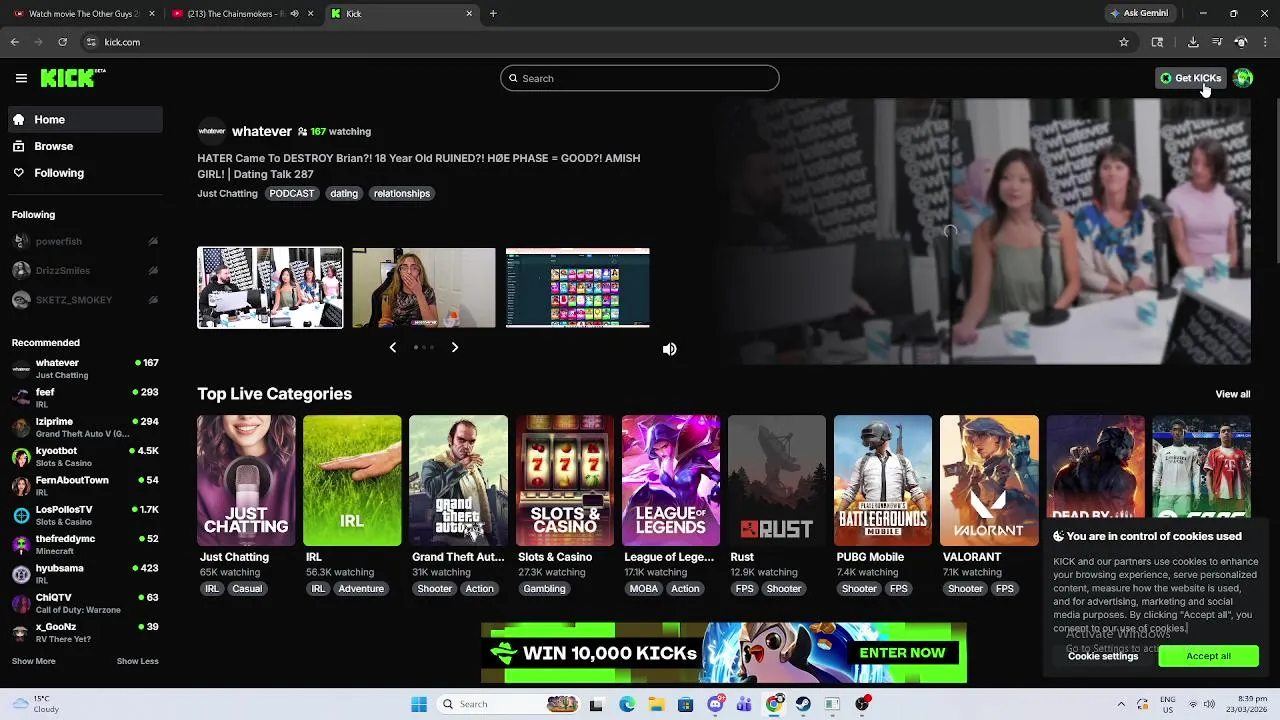Go back to previous page
The image size is (1280, 720).
tap(15, 42)
